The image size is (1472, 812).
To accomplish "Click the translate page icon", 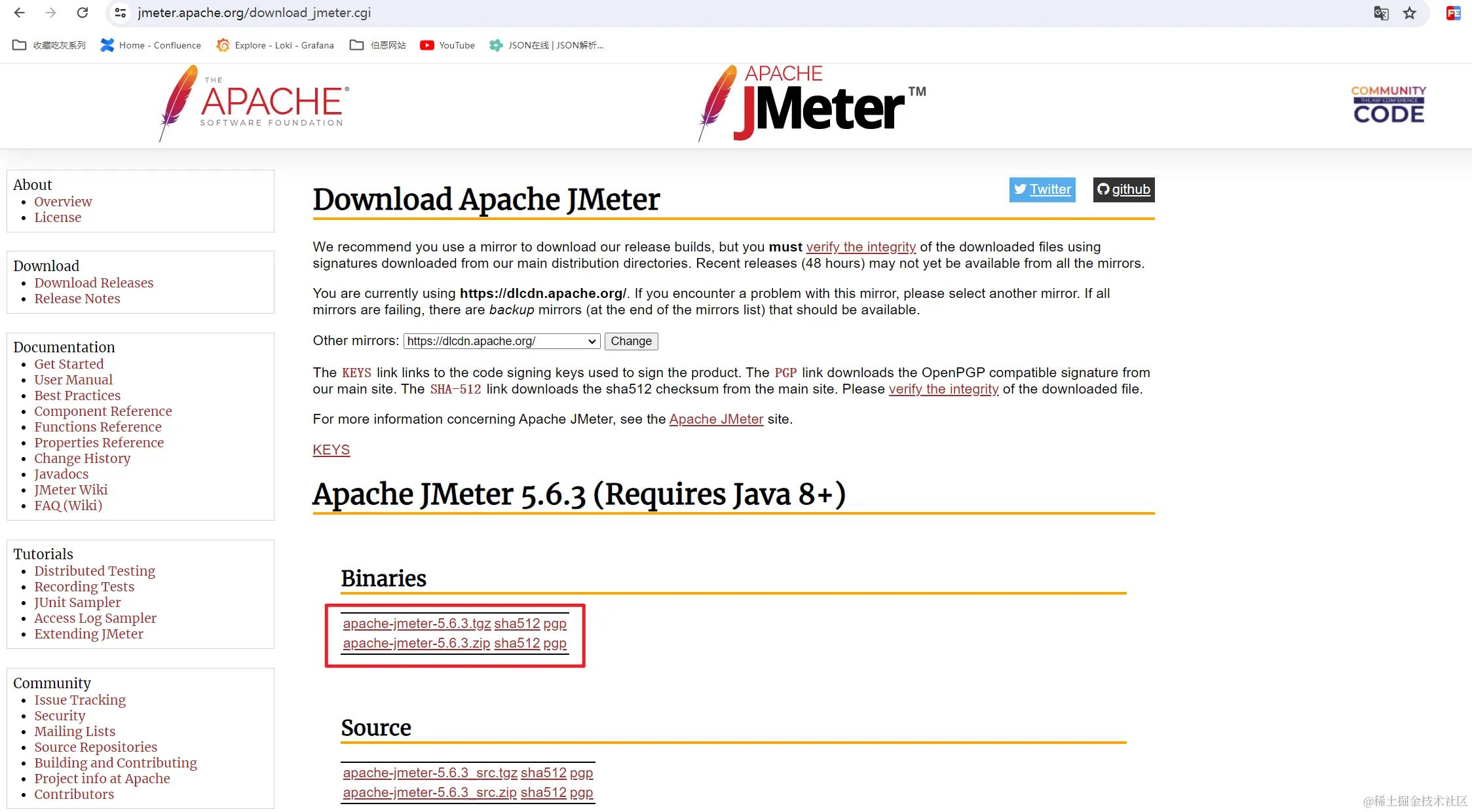I will (x=1381, y=13).
